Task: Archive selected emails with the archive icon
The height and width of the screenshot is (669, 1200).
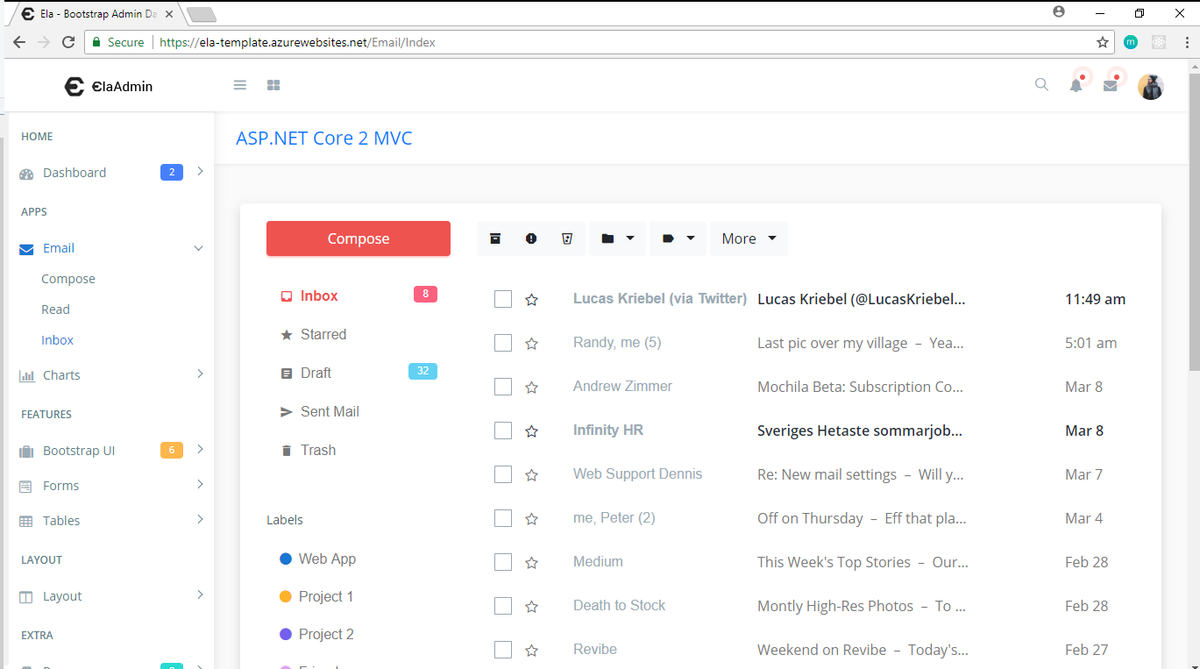Action: tap(495, 238)
